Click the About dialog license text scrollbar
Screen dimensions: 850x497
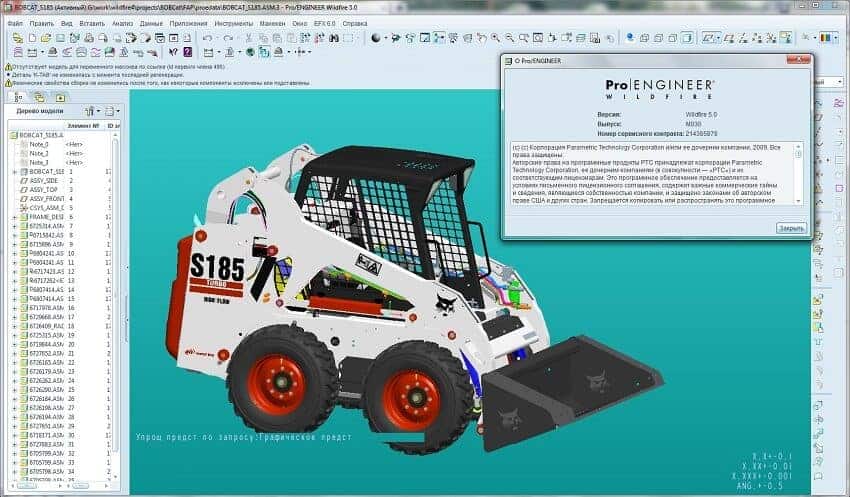coord(798,173)
